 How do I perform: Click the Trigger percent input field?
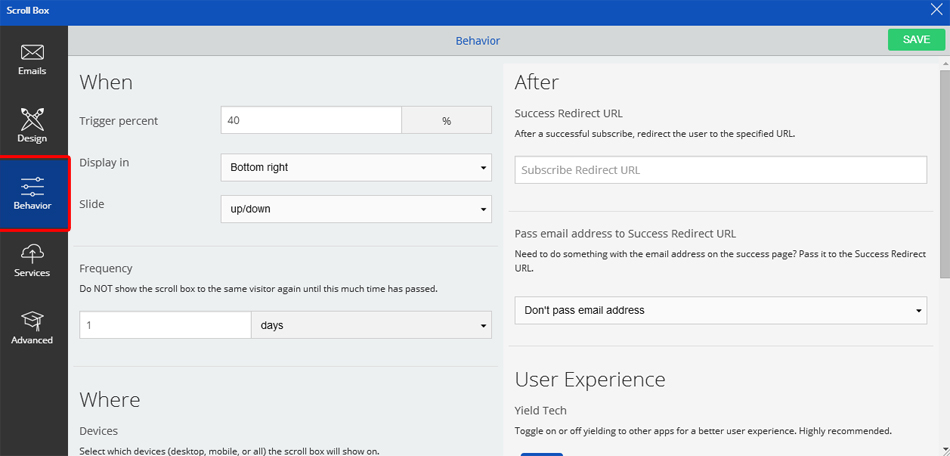311,120
